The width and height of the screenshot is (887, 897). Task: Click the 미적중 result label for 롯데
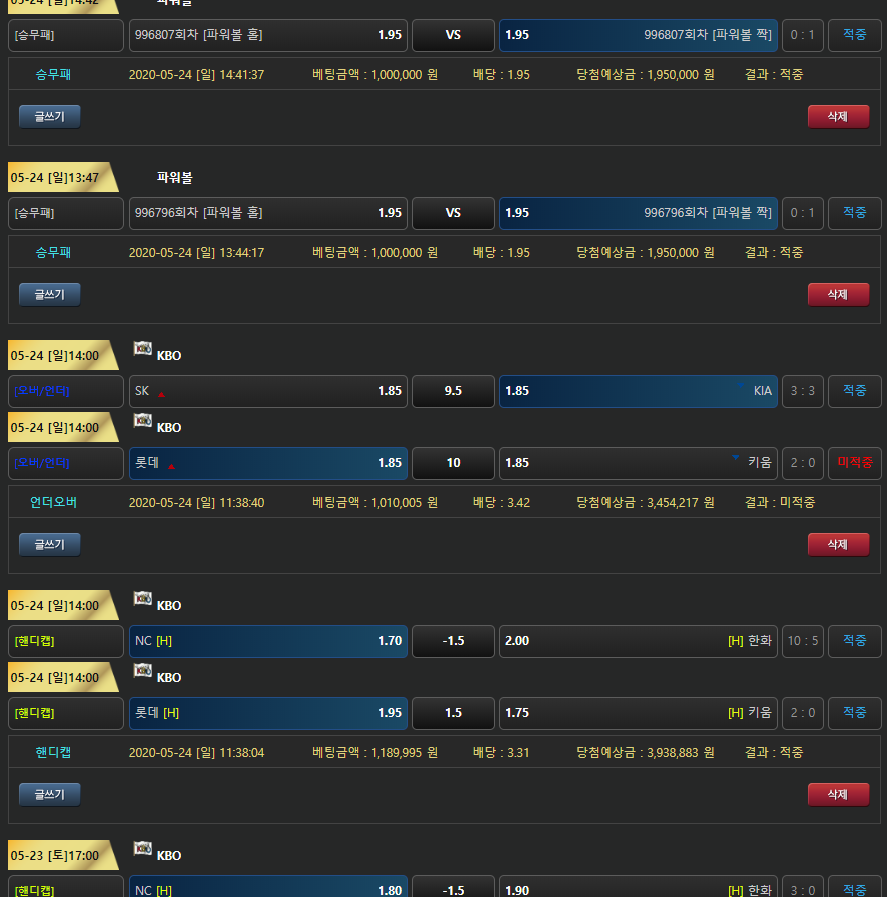coord(855,463)
